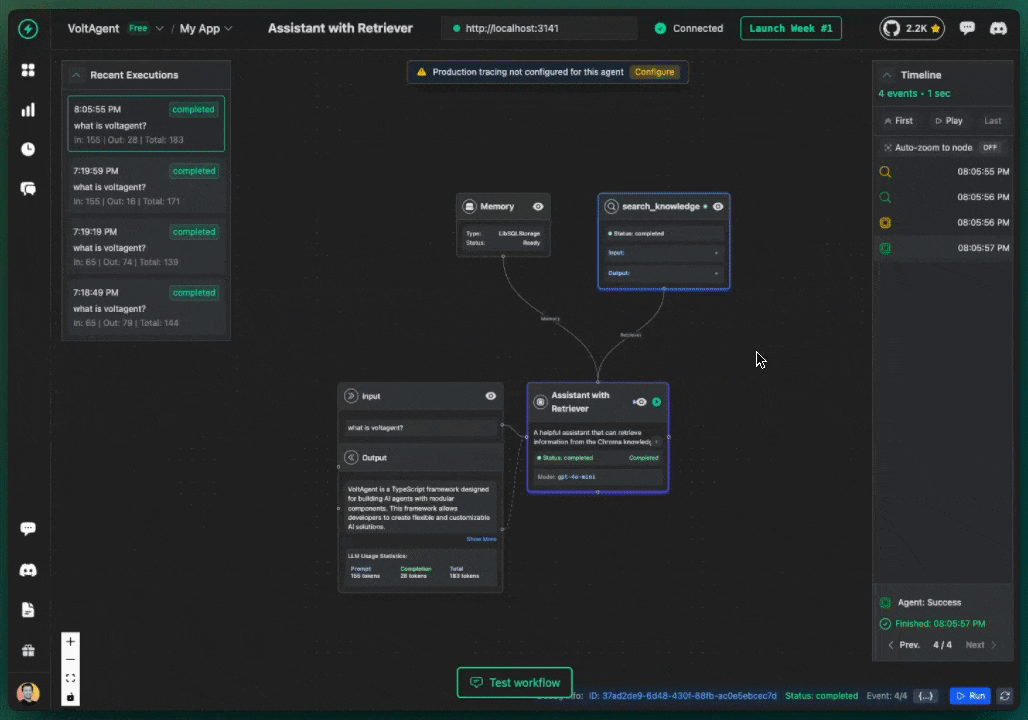Select the 08:05:57 PM timeline event
This screenshot has height=720, width=1028.
pyautogui.click(x=943, y=249)
